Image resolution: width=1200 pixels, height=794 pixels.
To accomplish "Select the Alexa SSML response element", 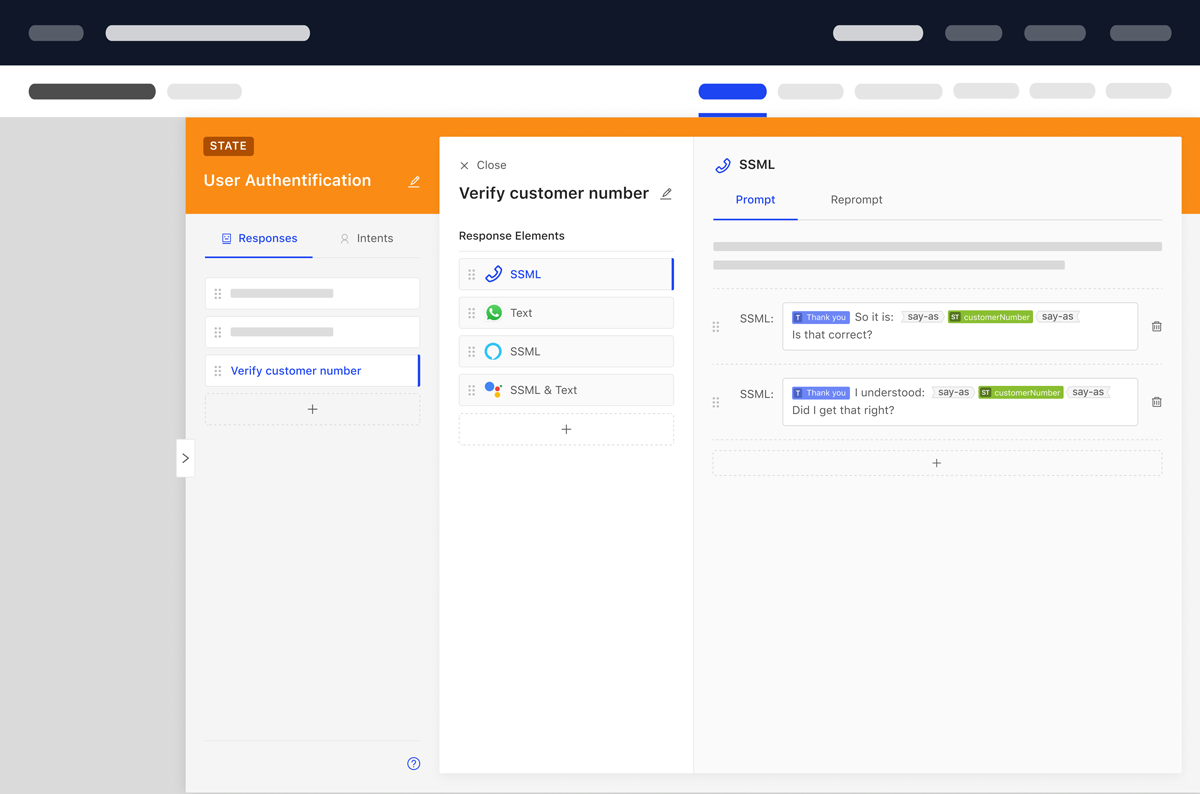I will [566, 351].
